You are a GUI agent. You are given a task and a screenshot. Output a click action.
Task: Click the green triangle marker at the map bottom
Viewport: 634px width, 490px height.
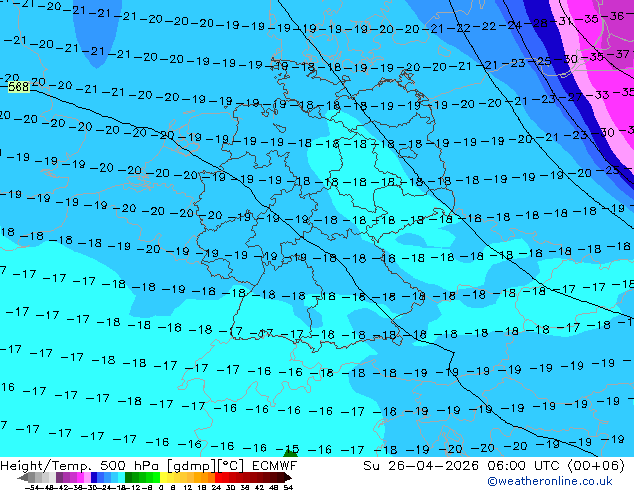tap(290, 453)
